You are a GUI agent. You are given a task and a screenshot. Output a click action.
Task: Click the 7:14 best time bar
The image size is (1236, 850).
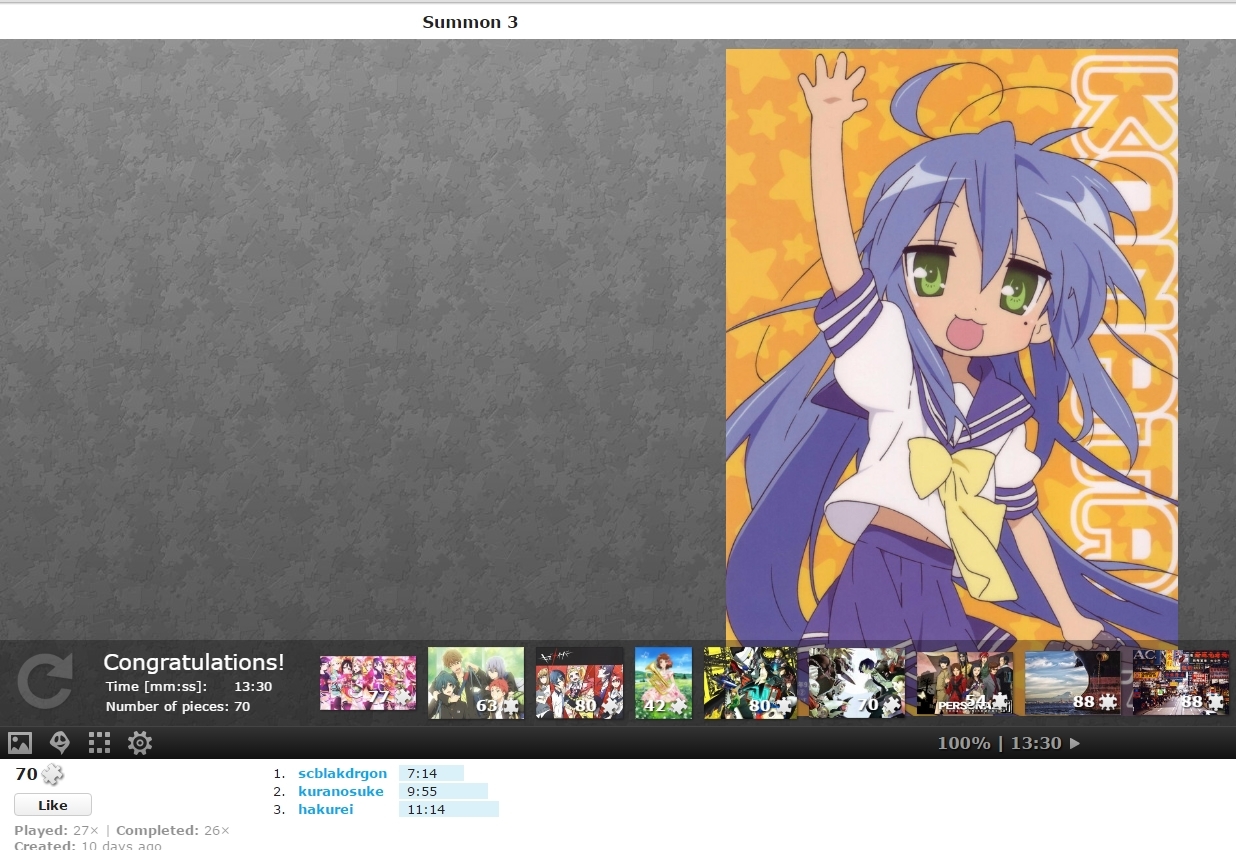point(431,773)
